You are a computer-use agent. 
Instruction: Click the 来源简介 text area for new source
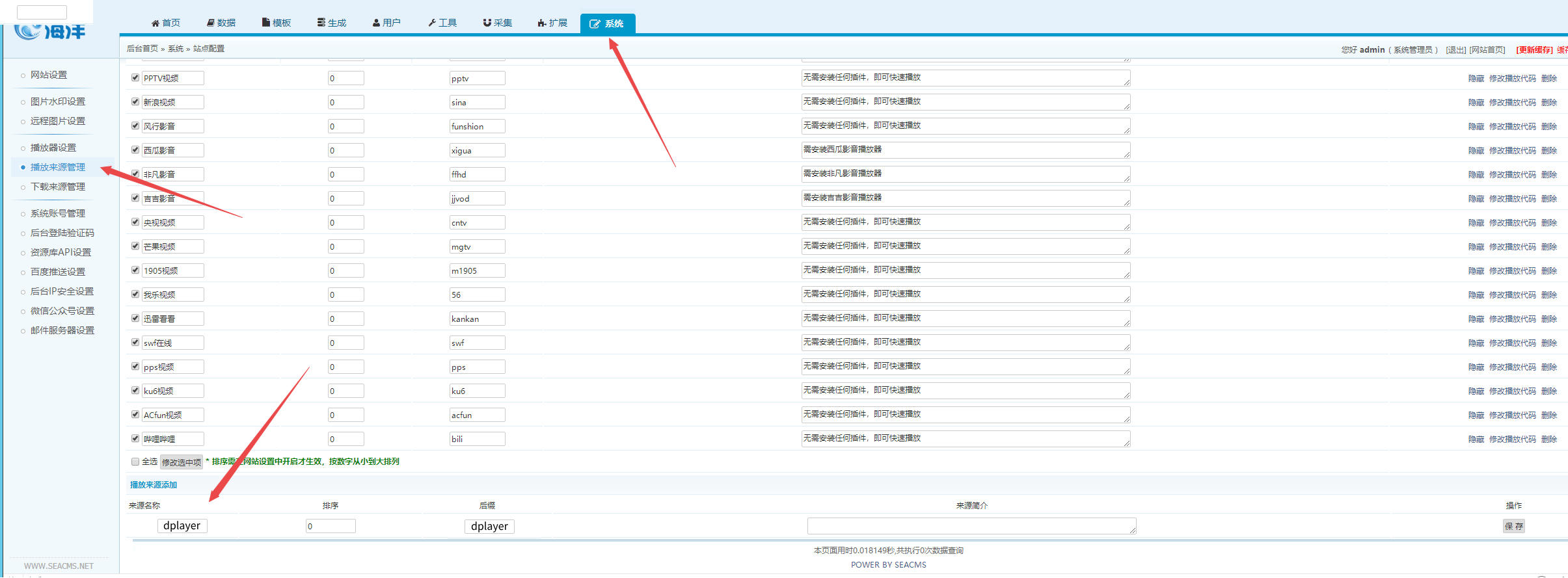pos(971,526)
